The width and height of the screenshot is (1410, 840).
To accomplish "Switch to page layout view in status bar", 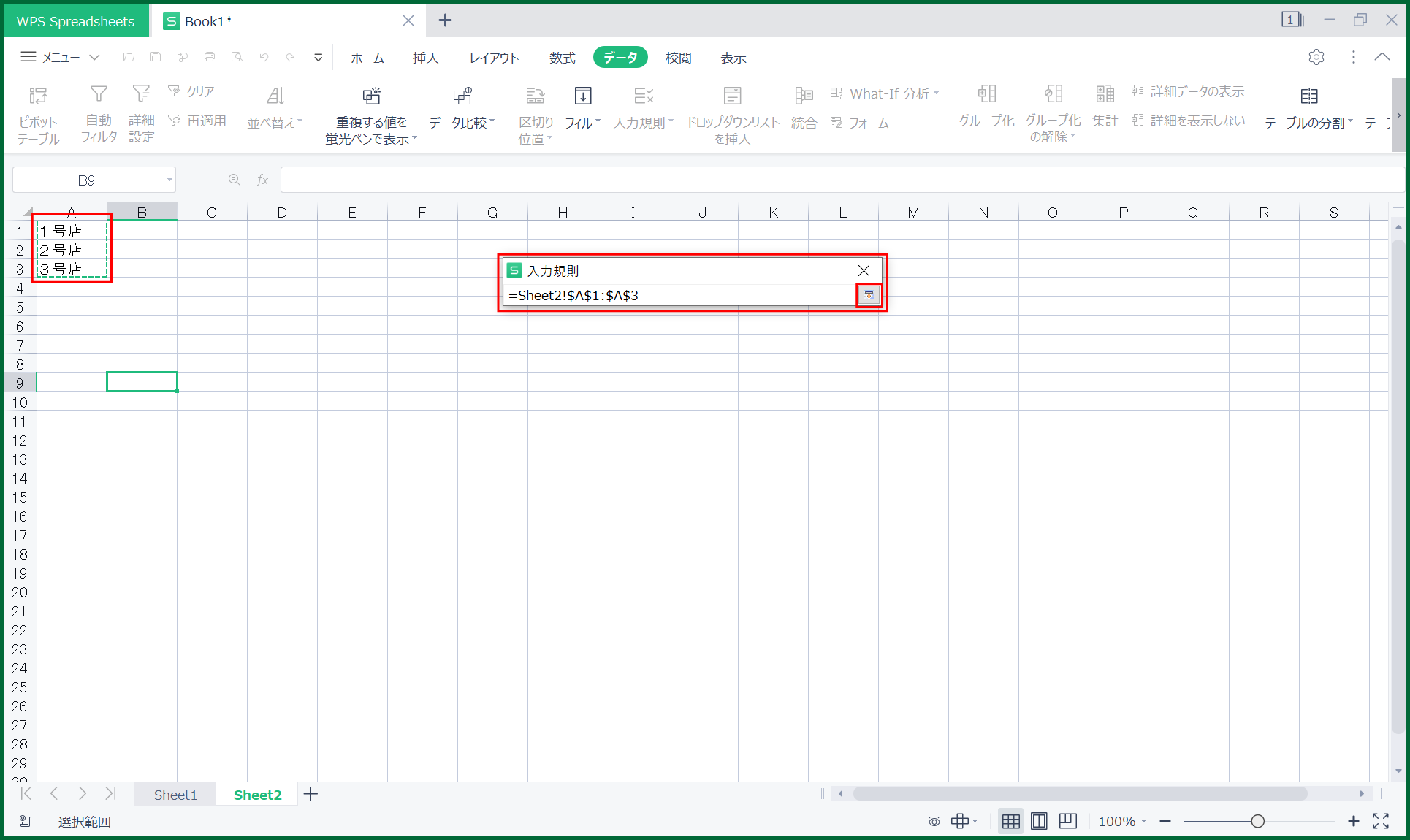I will point(1039,821).
